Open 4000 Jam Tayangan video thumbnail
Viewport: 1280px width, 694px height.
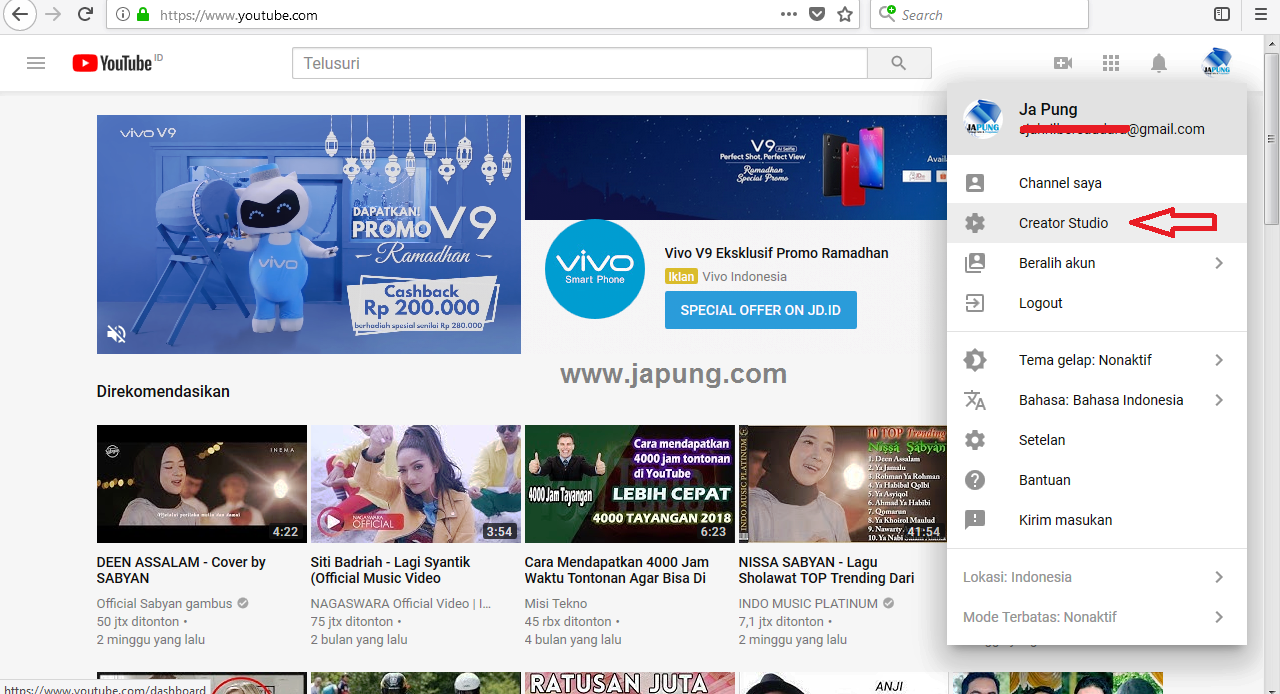tap(630, 484)
